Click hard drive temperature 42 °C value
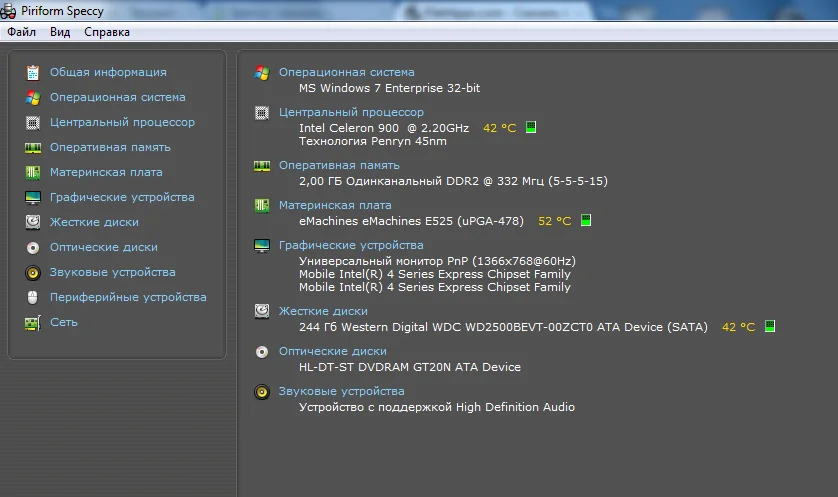The width and height of the screenshot is (838, 497). coord(739,327)
